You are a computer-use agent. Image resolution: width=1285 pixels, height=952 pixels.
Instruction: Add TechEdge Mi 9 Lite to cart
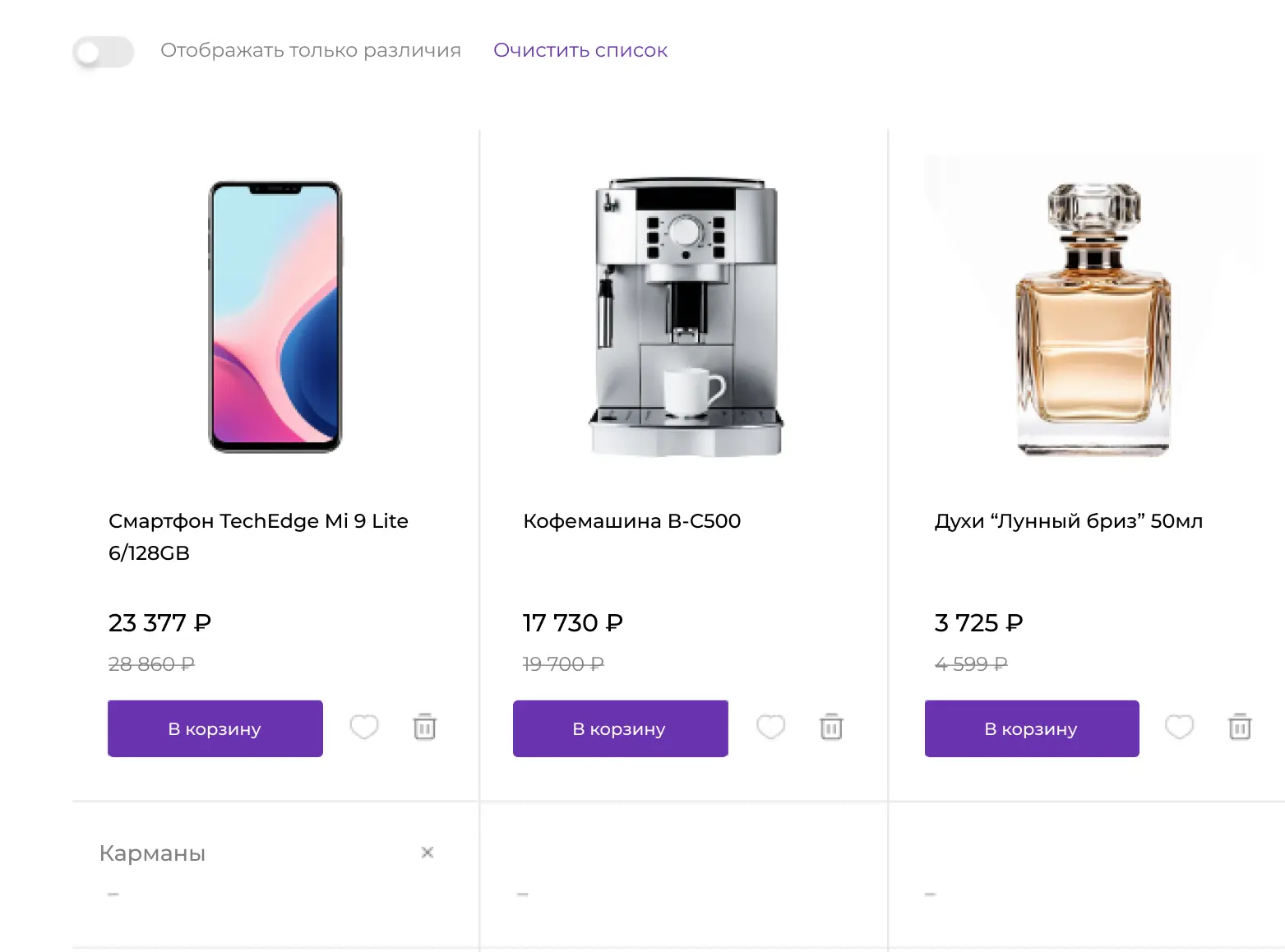coord(215,728)
